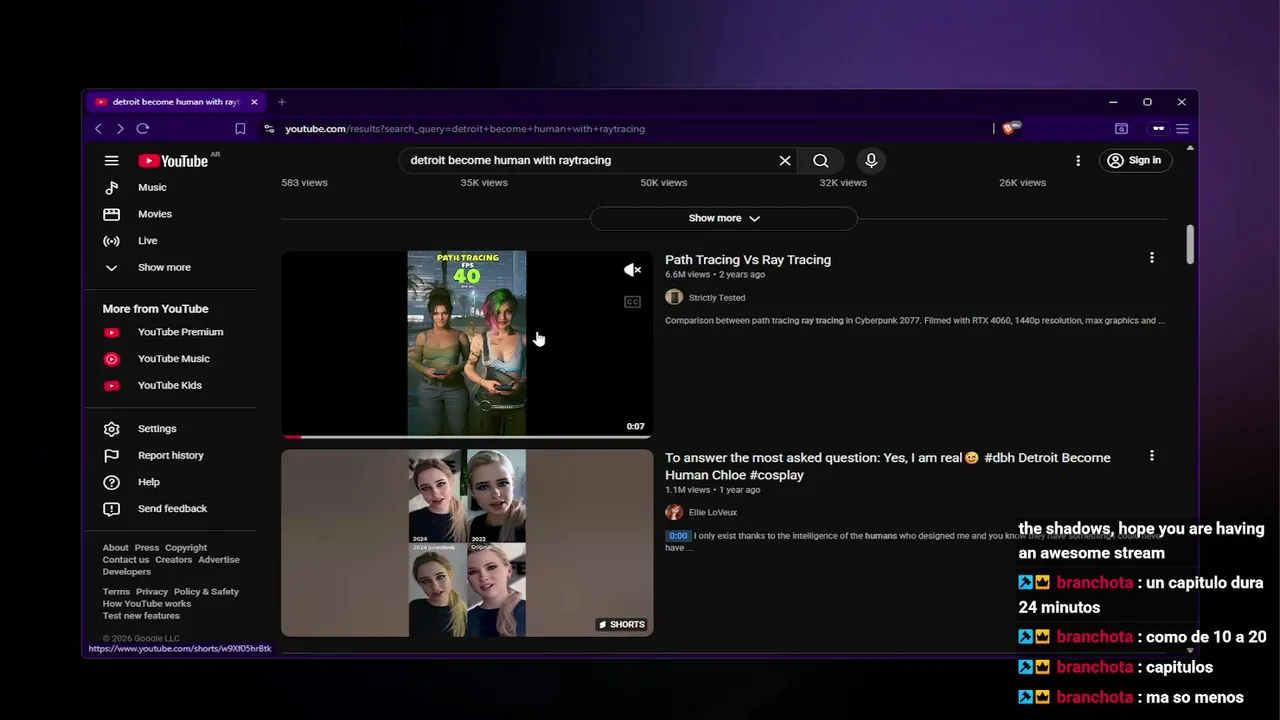Go back with browser back arrow

tap(98, 129)
